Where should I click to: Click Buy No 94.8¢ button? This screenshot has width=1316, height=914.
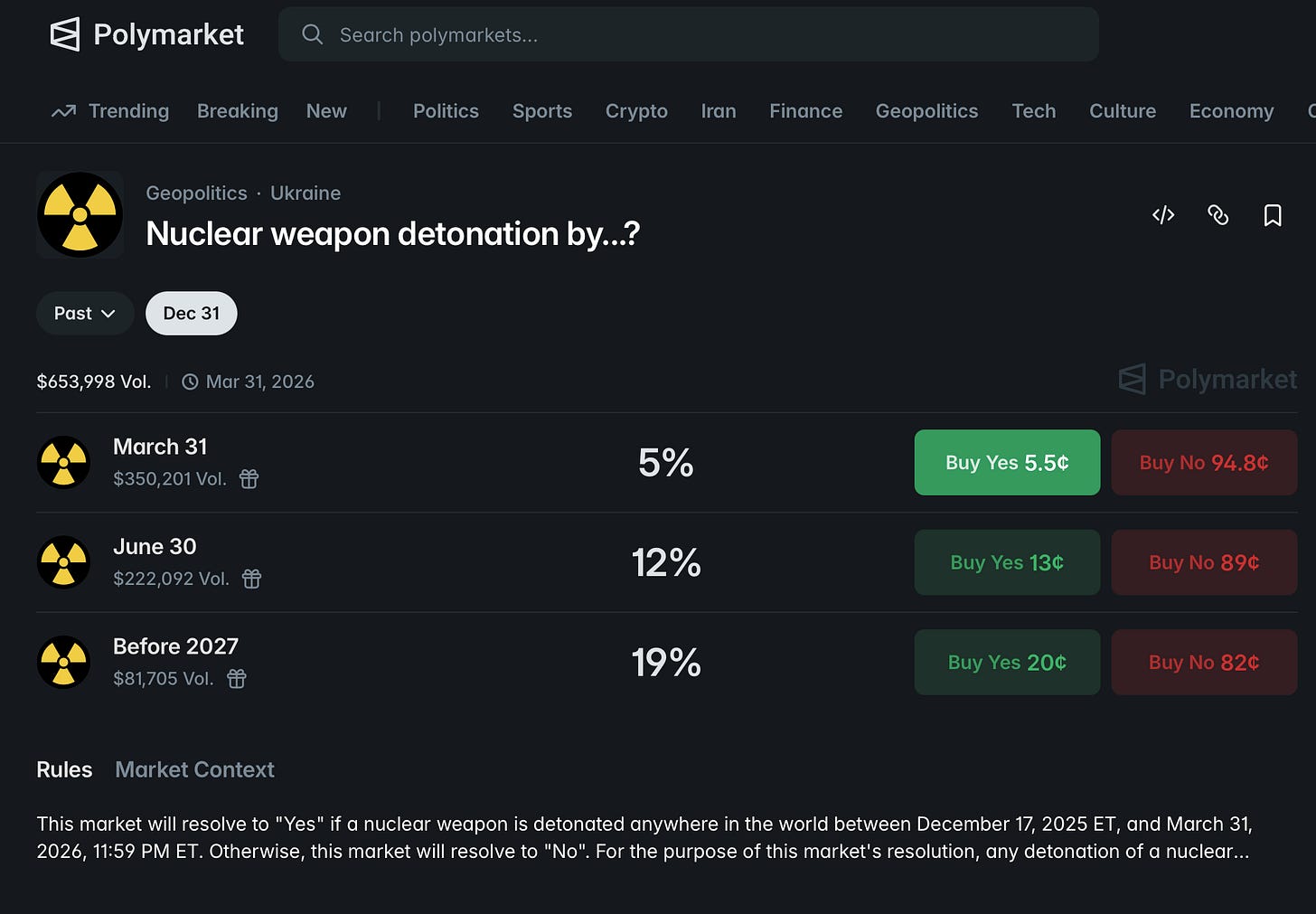click(x=1204, y=462)
